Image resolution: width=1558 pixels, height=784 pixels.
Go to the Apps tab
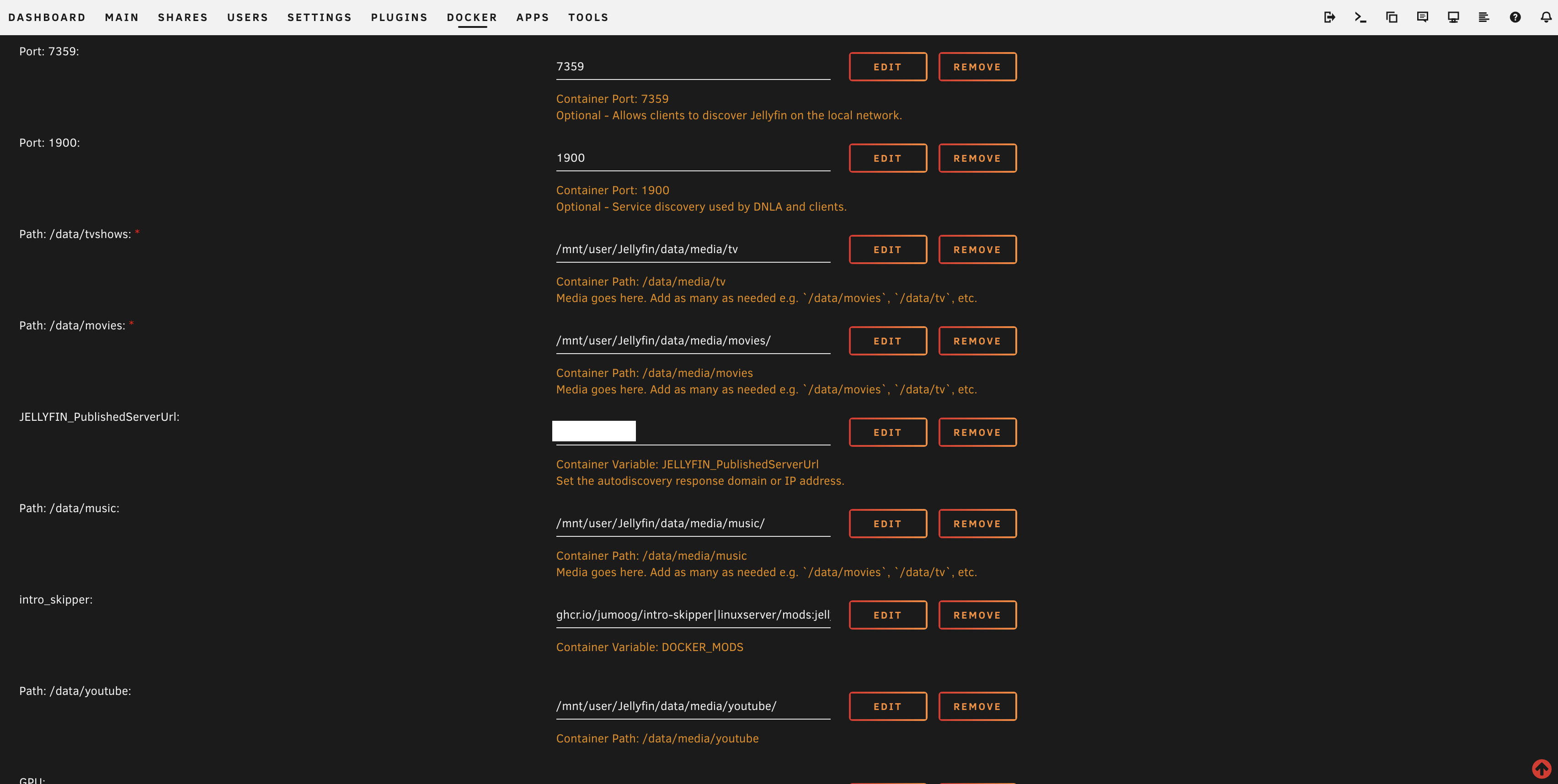pos(532,17)
